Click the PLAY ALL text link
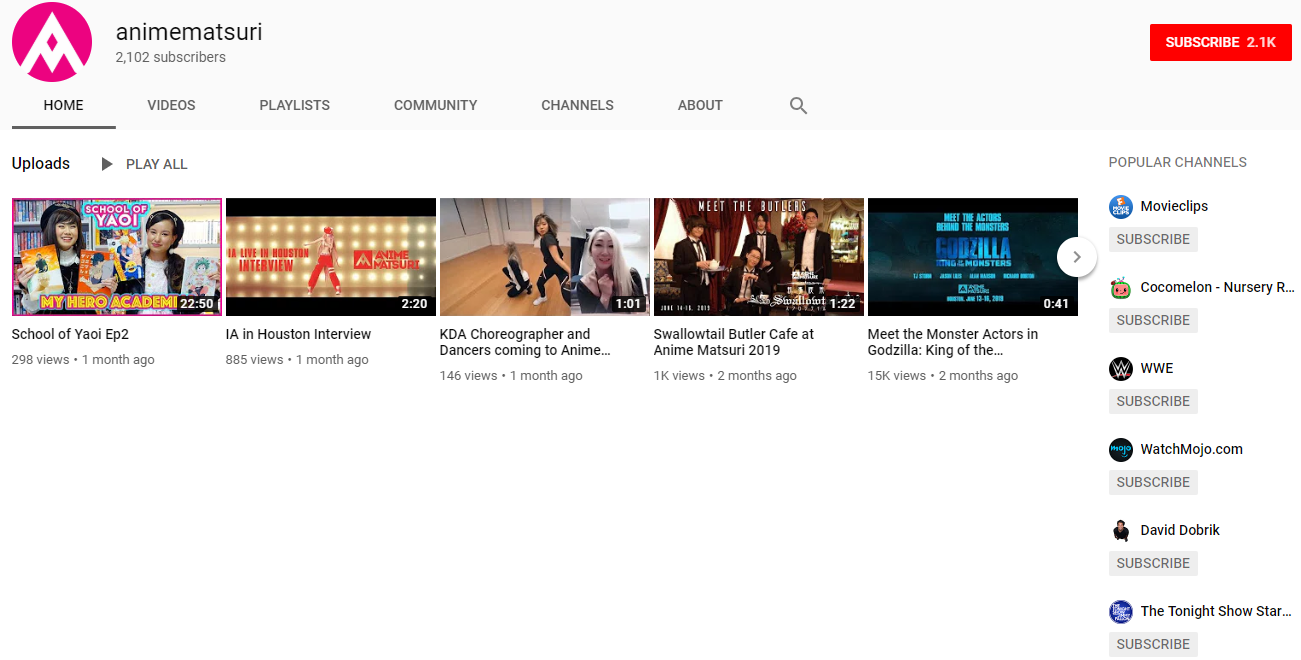 point(157,164)
